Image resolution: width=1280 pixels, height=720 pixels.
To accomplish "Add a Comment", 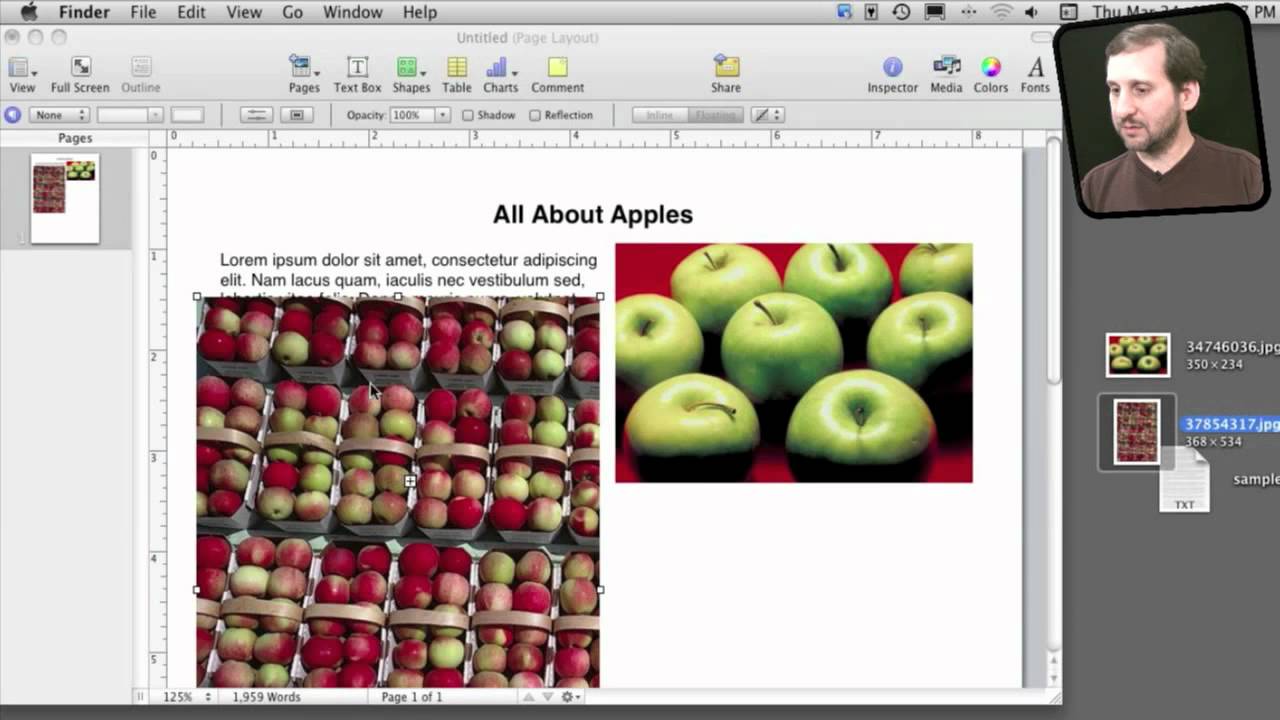I will click(557, 75).
